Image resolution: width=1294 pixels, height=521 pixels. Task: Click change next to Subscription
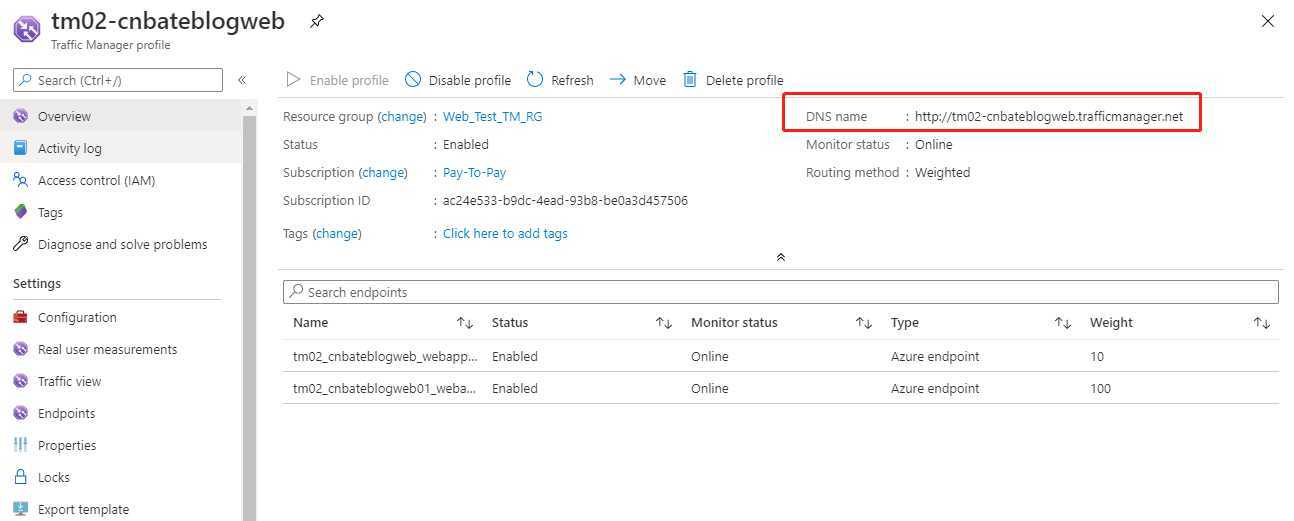point(383,172)
